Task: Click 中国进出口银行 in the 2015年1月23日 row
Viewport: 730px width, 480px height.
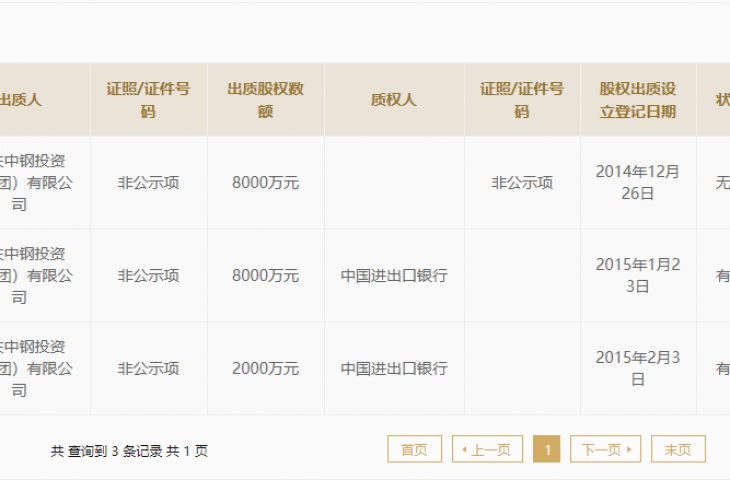Action: pos(394,275)
